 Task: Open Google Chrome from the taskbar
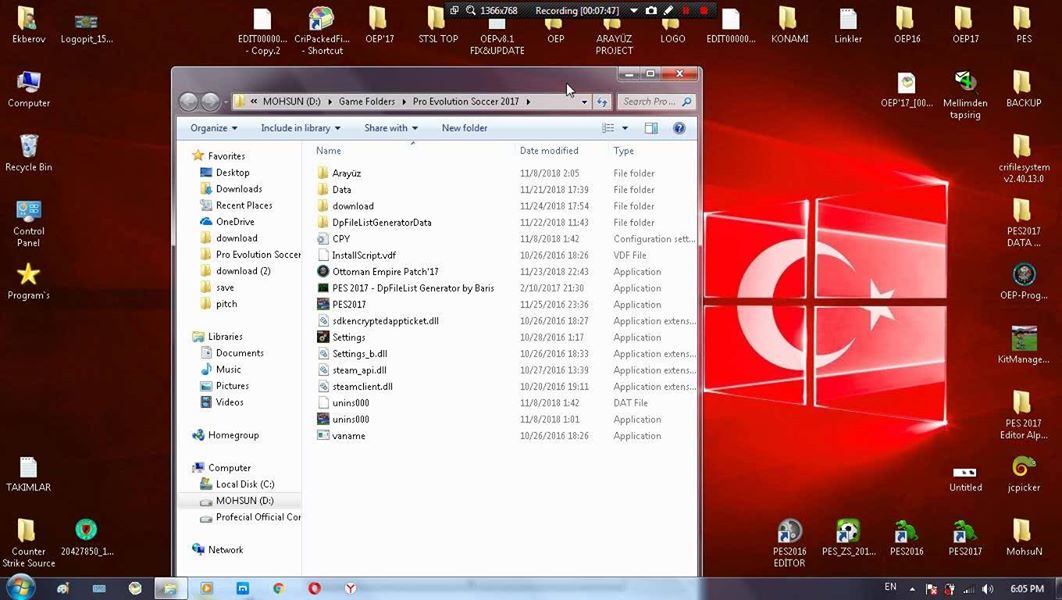(278, 588)
